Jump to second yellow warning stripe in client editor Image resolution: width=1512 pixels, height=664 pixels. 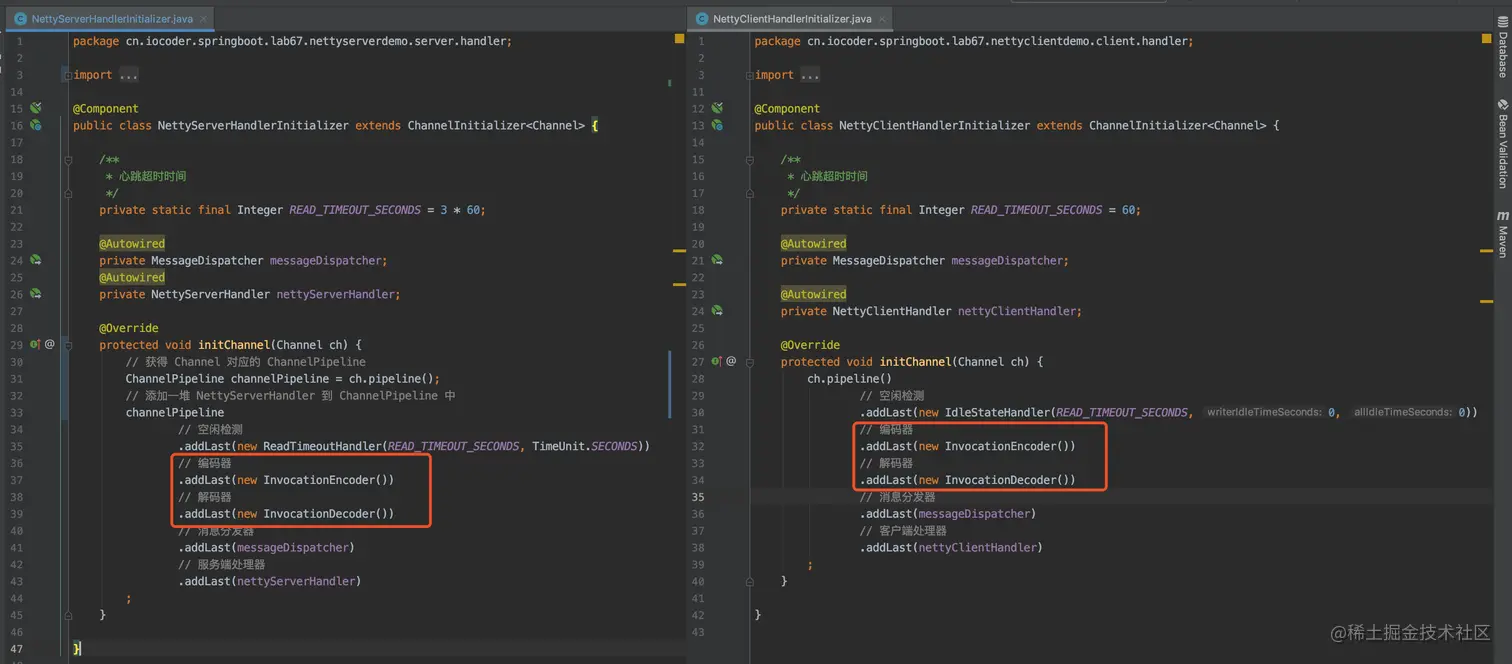1486,301
